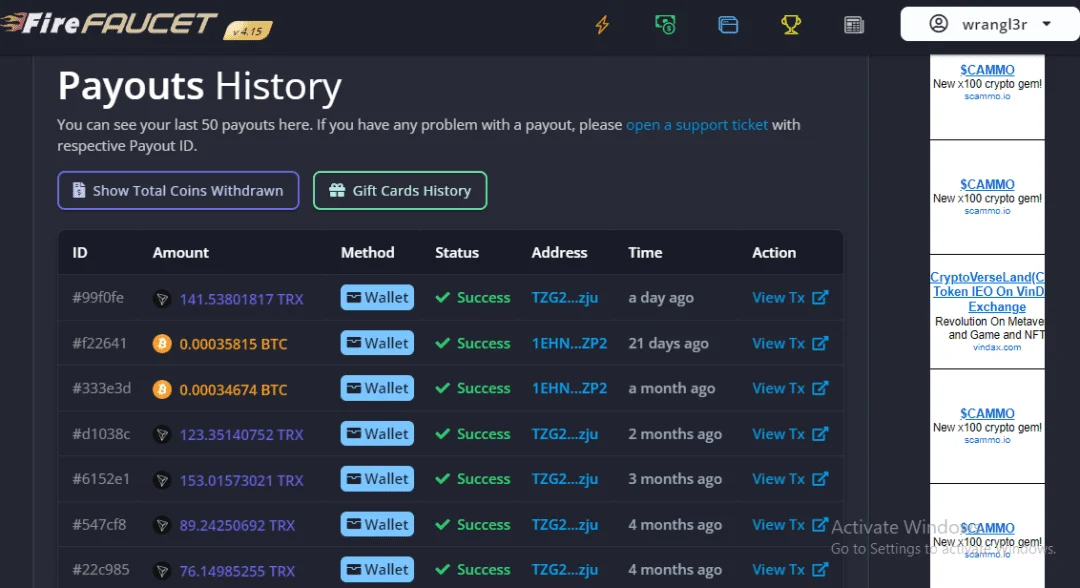Click the Bitcoin icon in row #f22641
1080x588 pixels.
162,344
